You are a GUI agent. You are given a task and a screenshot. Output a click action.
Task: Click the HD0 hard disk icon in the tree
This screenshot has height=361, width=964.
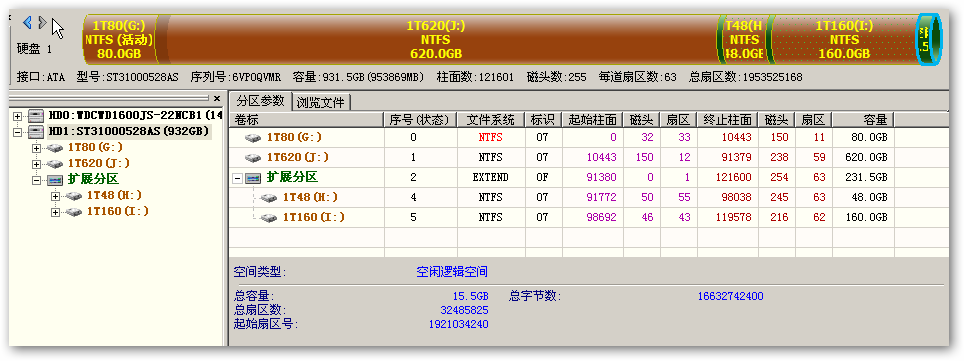[36, 115]
